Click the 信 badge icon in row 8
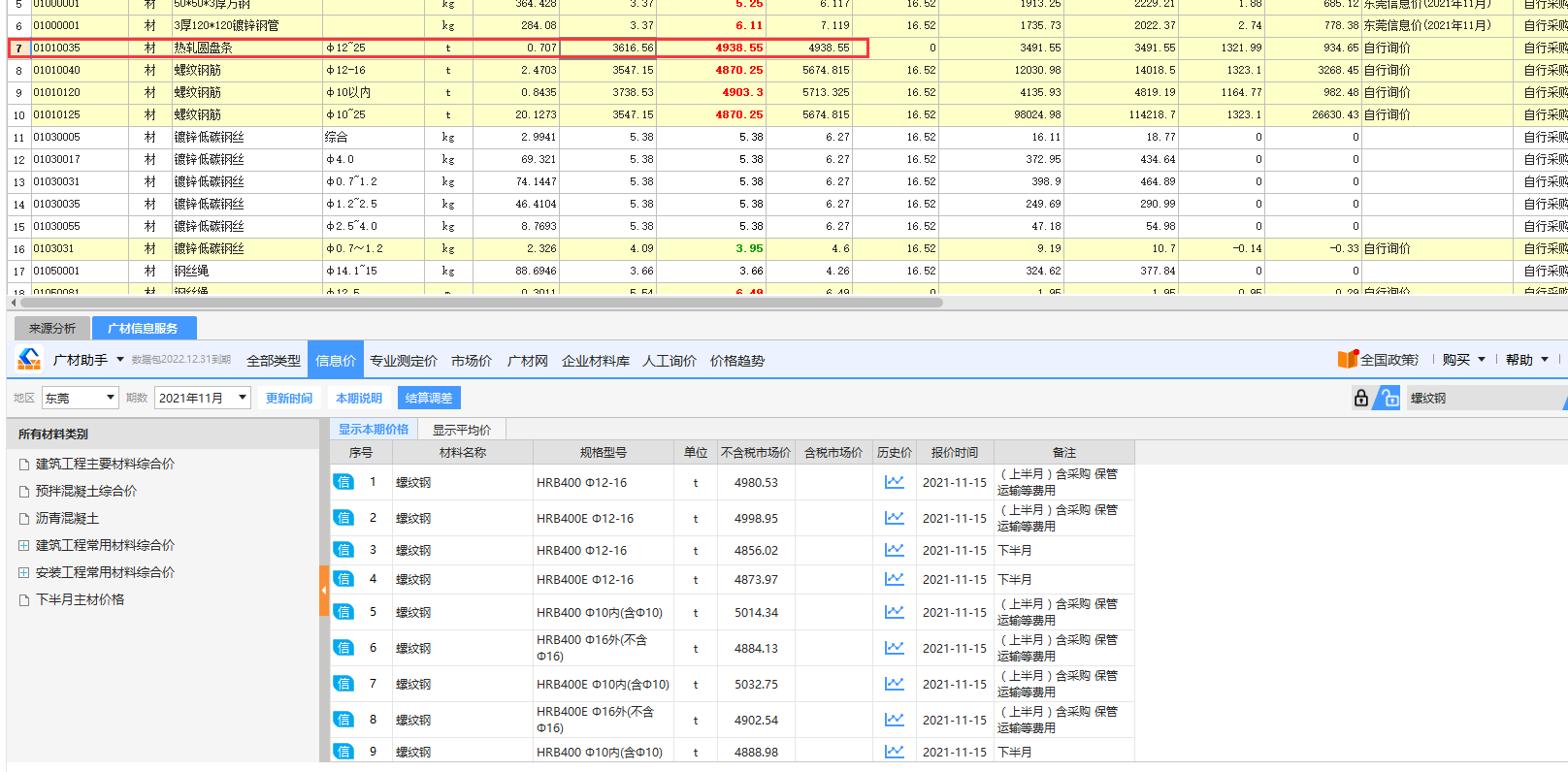This screenshot has height=772, width=1568. click(343, 720)
